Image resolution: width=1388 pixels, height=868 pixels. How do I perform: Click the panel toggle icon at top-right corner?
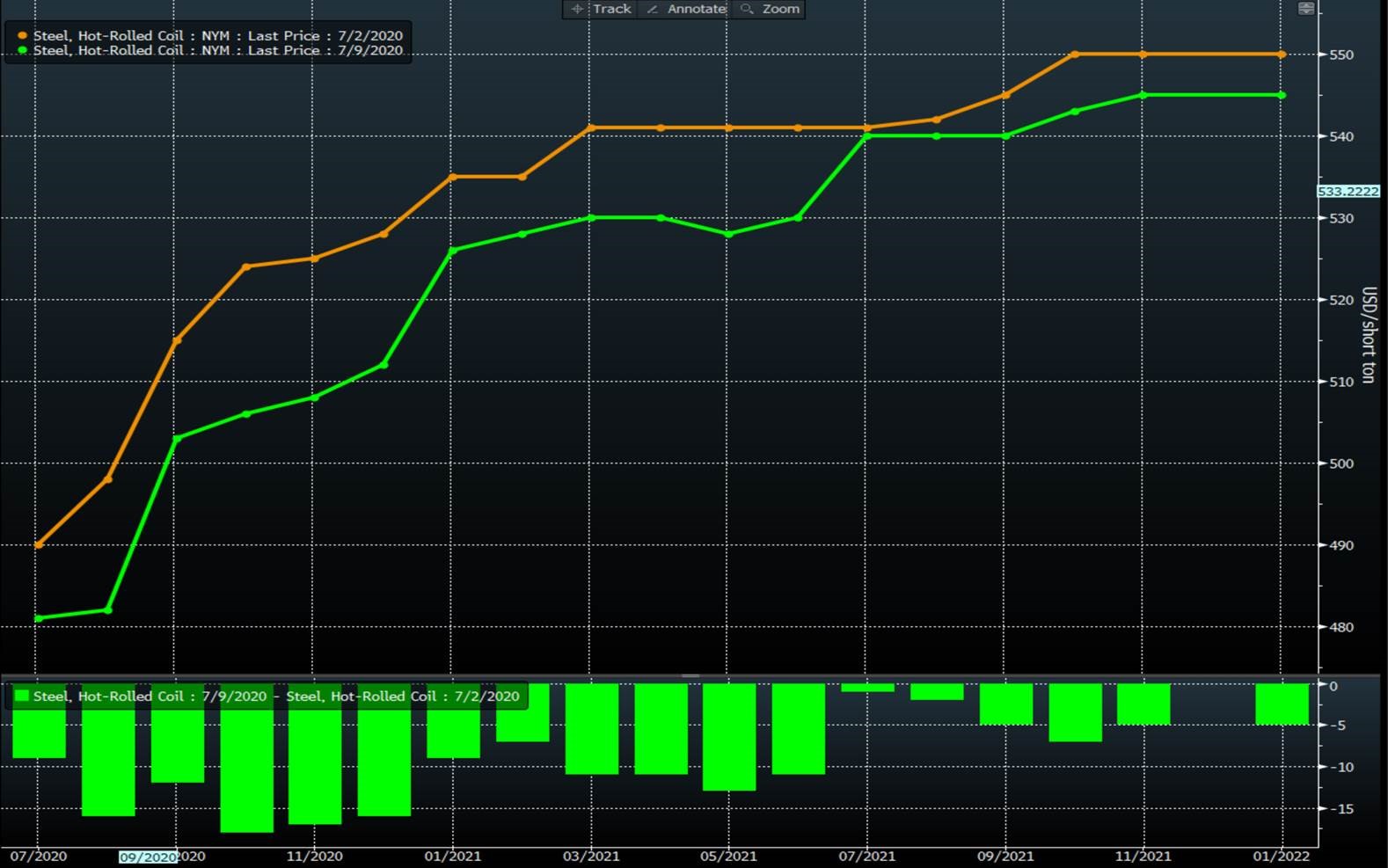click(x=1306, y=9)
